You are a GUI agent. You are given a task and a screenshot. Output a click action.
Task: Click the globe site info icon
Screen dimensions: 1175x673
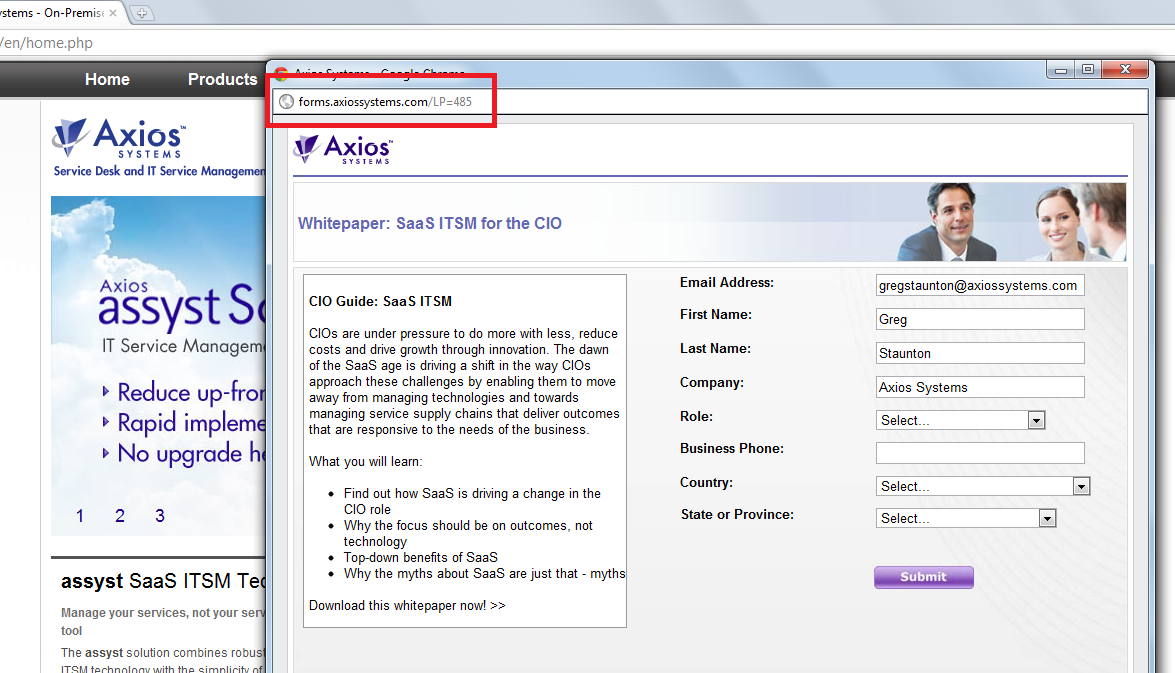286,102
